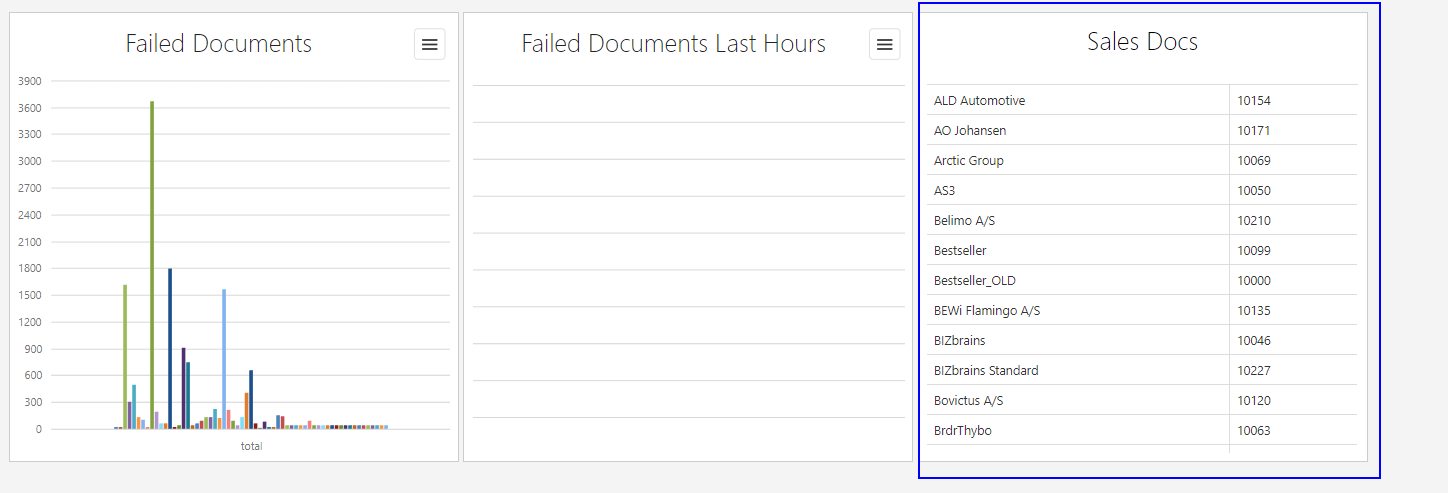Viewport: 1448px width, 493px height.
Task: Open the Failed Documents chart menu
Action: tap(429, 44)
